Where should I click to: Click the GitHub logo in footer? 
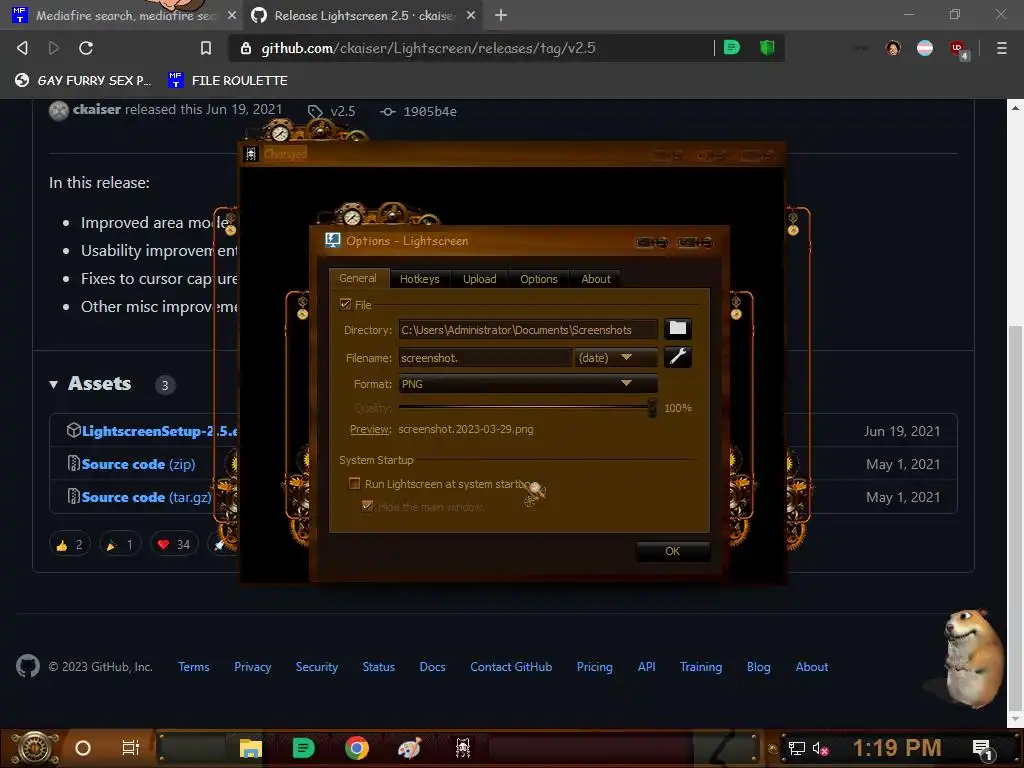[27, 666]
